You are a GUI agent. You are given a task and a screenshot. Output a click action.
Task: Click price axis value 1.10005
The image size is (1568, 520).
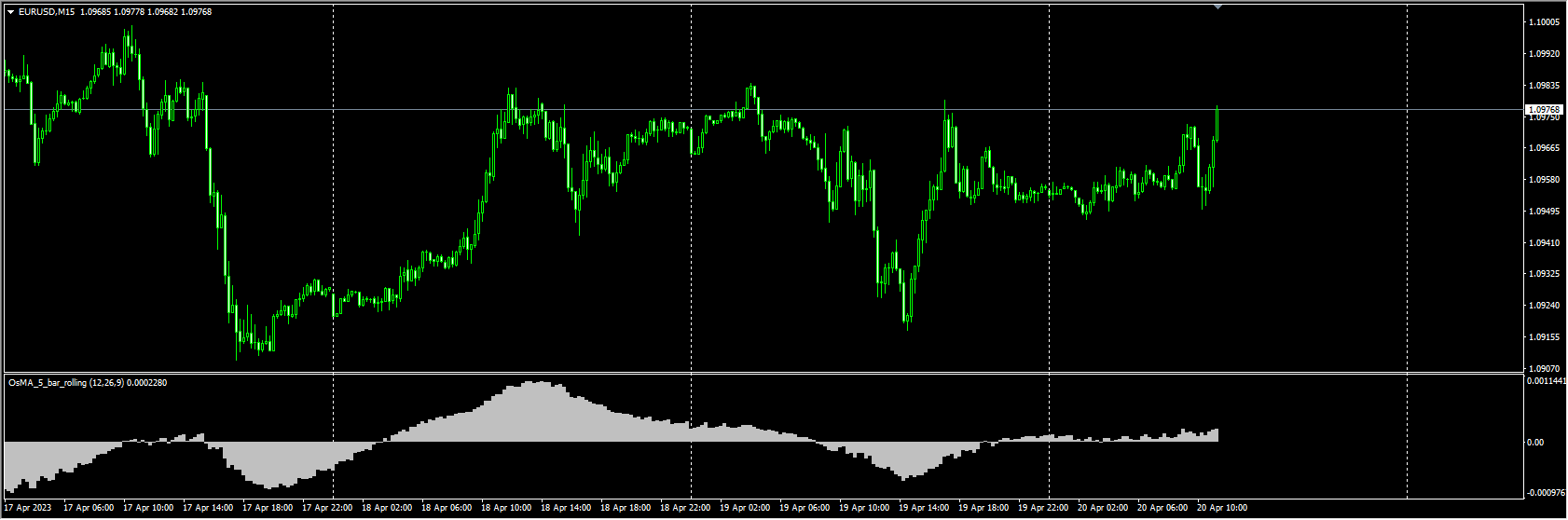[1545, 22]
